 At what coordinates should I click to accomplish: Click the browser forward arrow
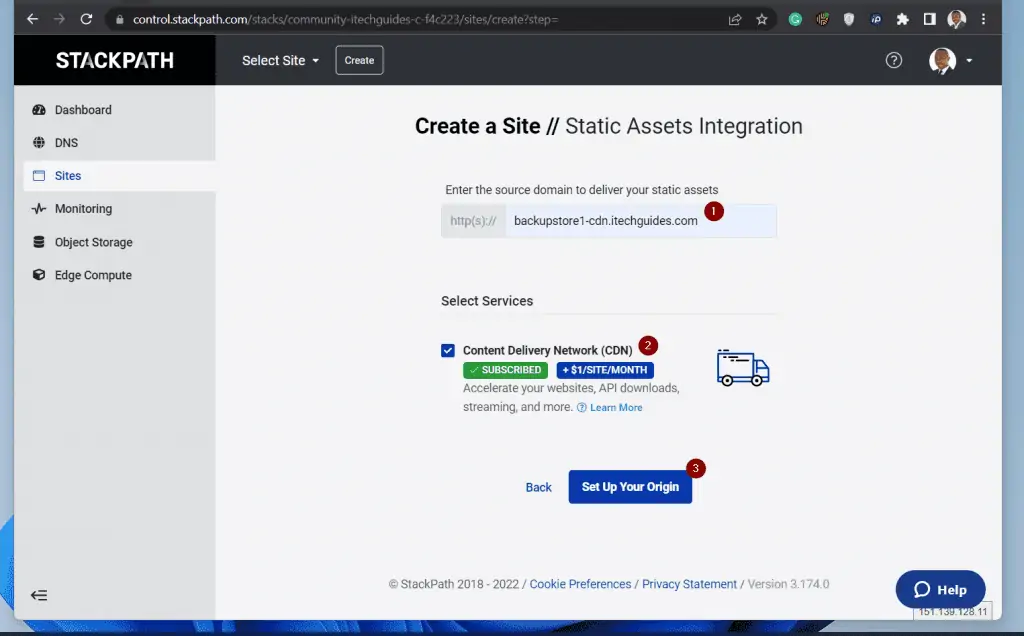click(59, 19)
